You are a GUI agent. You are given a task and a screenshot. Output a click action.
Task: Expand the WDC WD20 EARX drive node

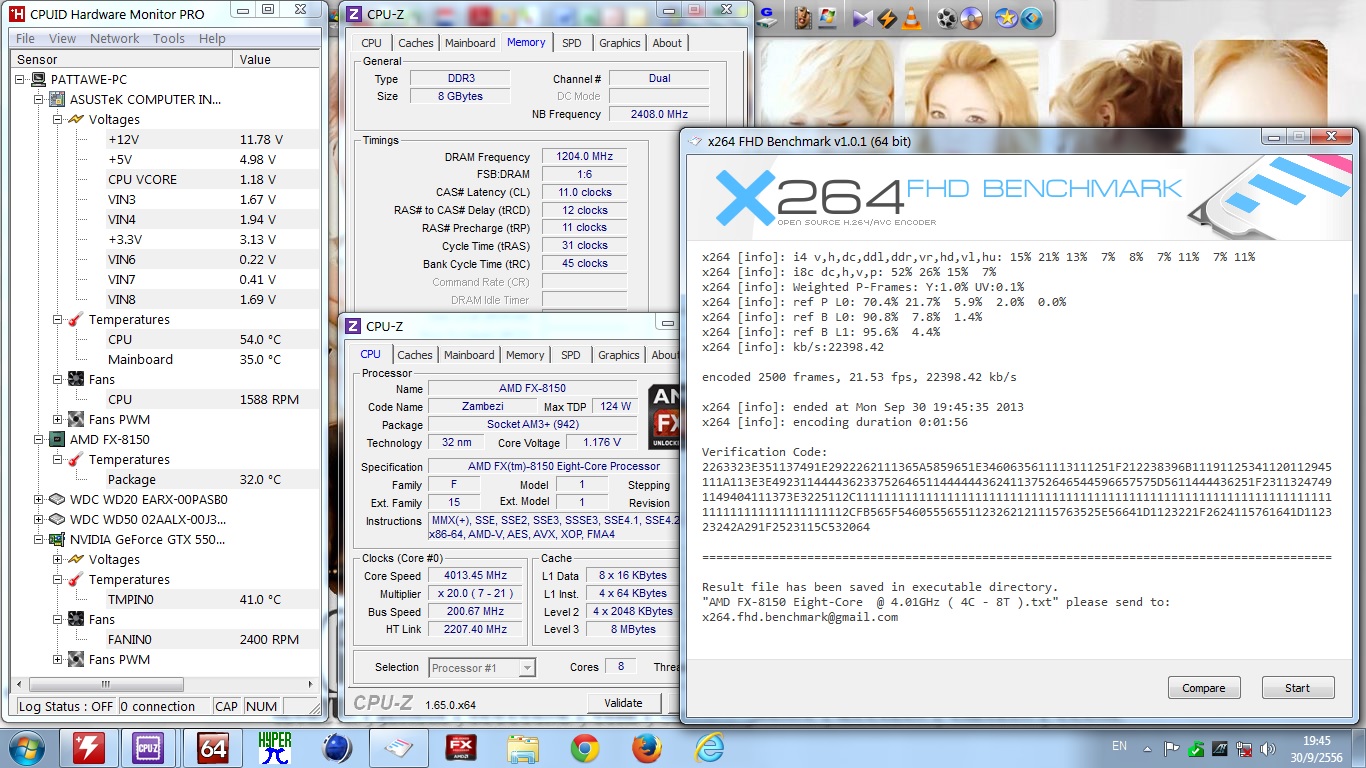tap(40, 499)
